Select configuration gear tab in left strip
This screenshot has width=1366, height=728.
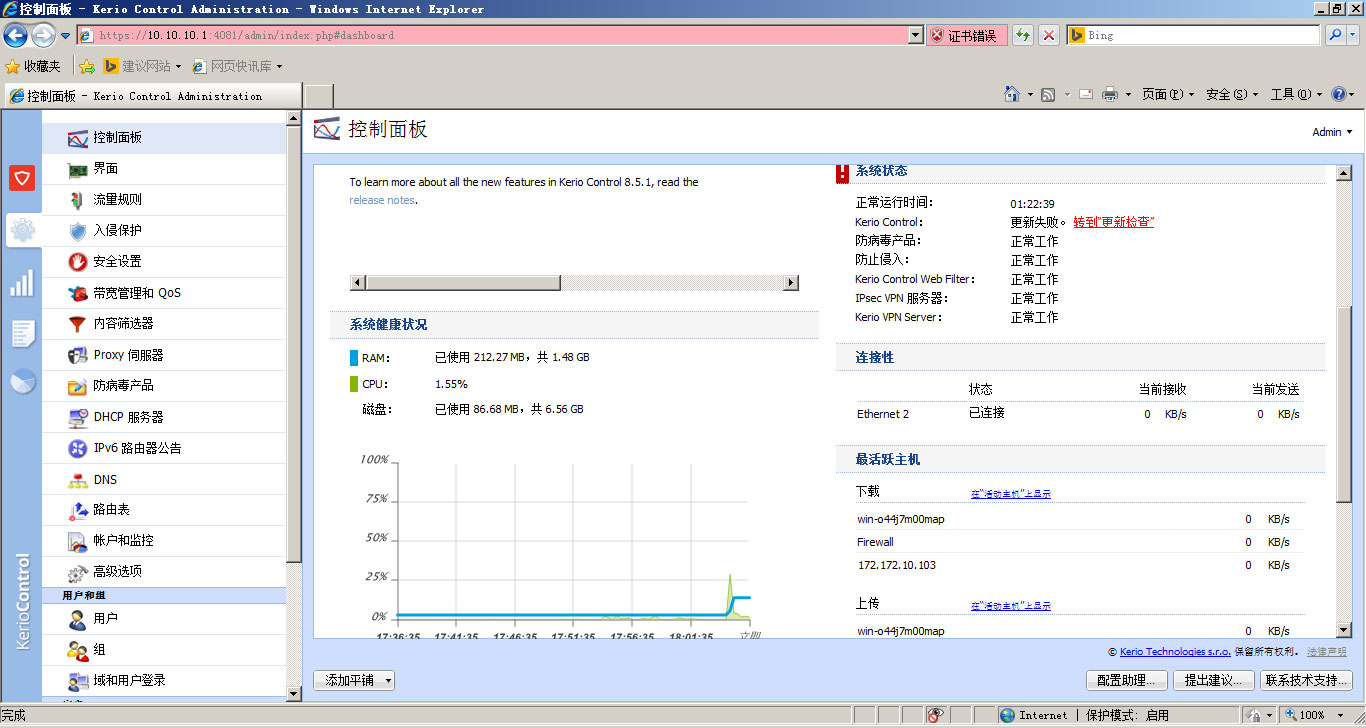(22, 231)
